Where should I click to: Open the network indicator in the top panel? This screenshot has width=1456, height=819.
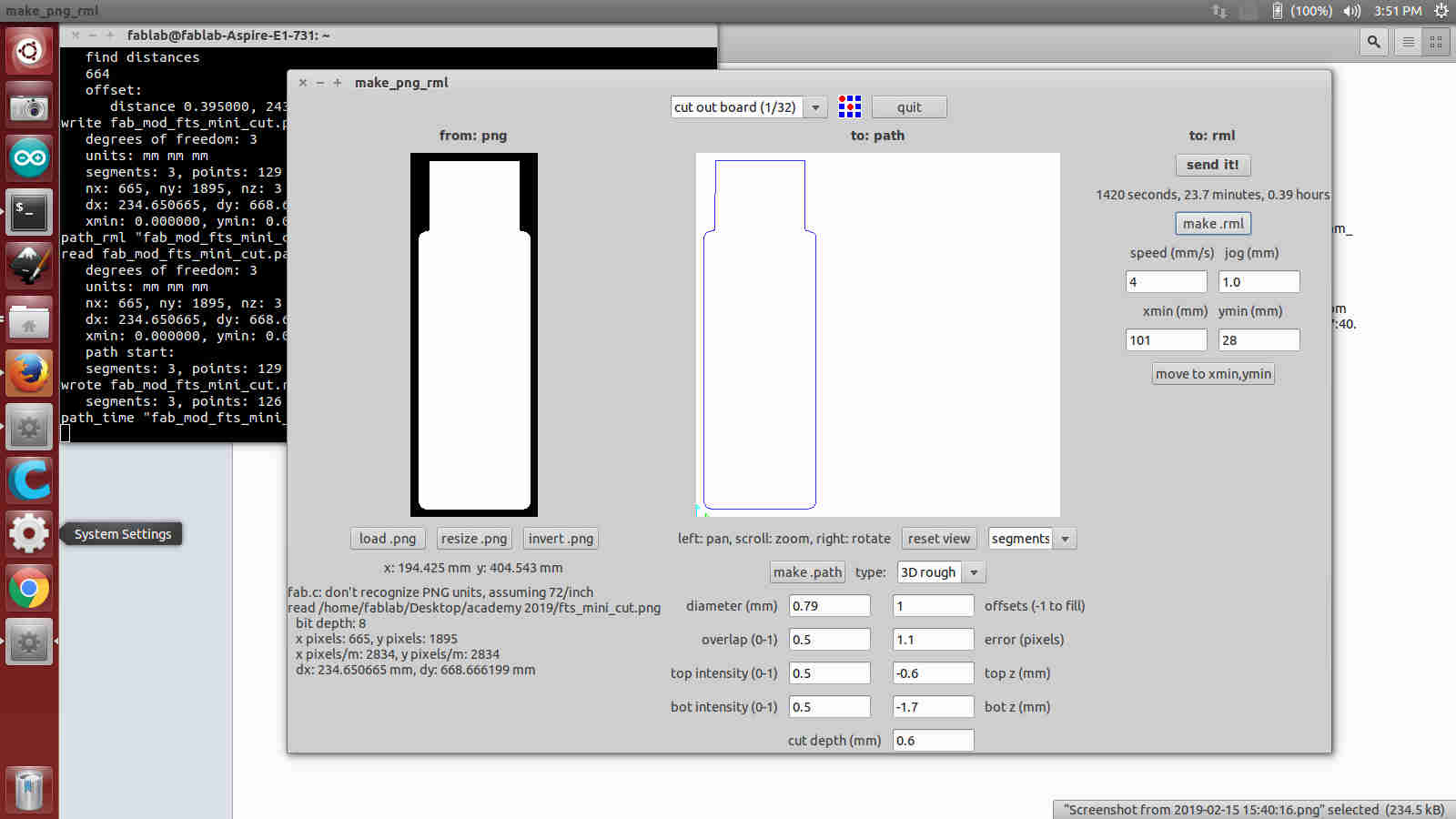point(1219,11)
